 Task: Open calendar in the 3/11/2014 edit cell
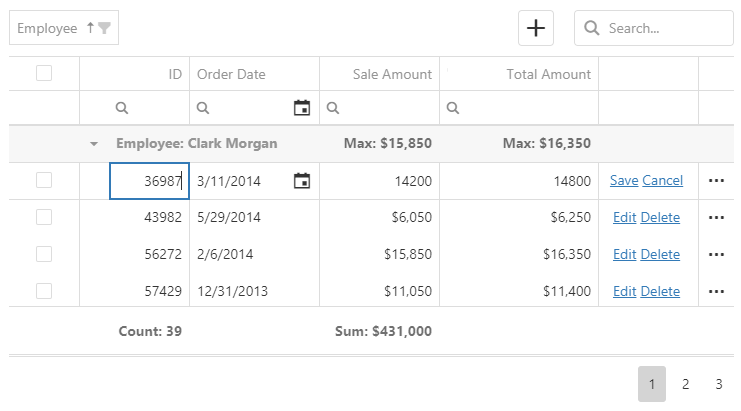point(301,181)
